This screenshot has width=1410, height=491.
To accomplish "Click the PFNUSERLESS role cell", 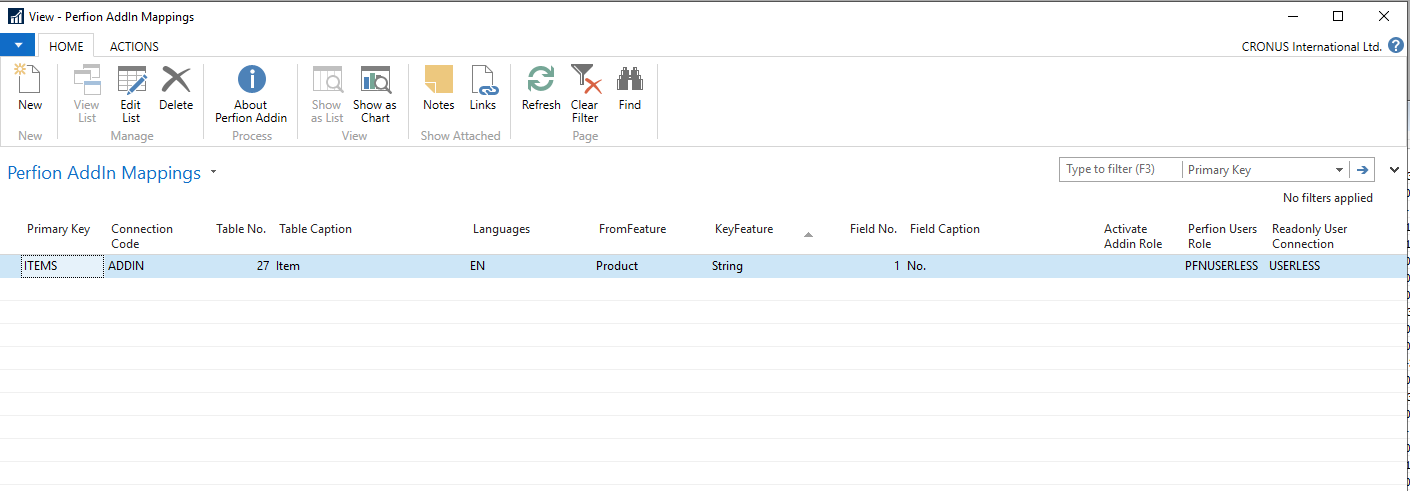I will pos(1222,266).
